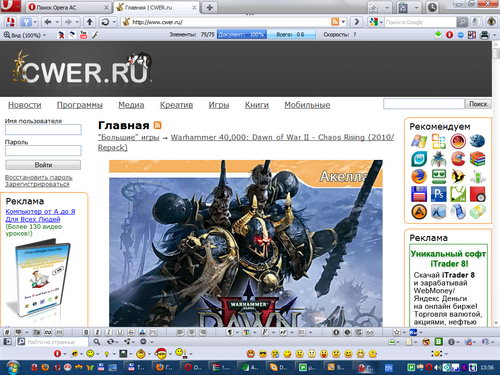This screenshot has width=500, height=375.
Task: Open the RSS dropdown arrow in the address bar
Action: click(343, 22)
